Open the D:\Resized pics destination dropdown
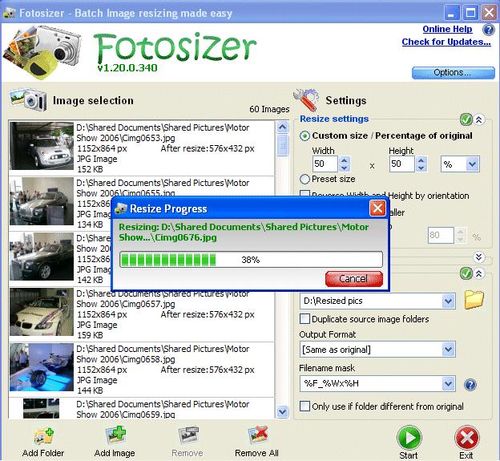The height and width of the screenshot is (461, 500). point(448,301)
